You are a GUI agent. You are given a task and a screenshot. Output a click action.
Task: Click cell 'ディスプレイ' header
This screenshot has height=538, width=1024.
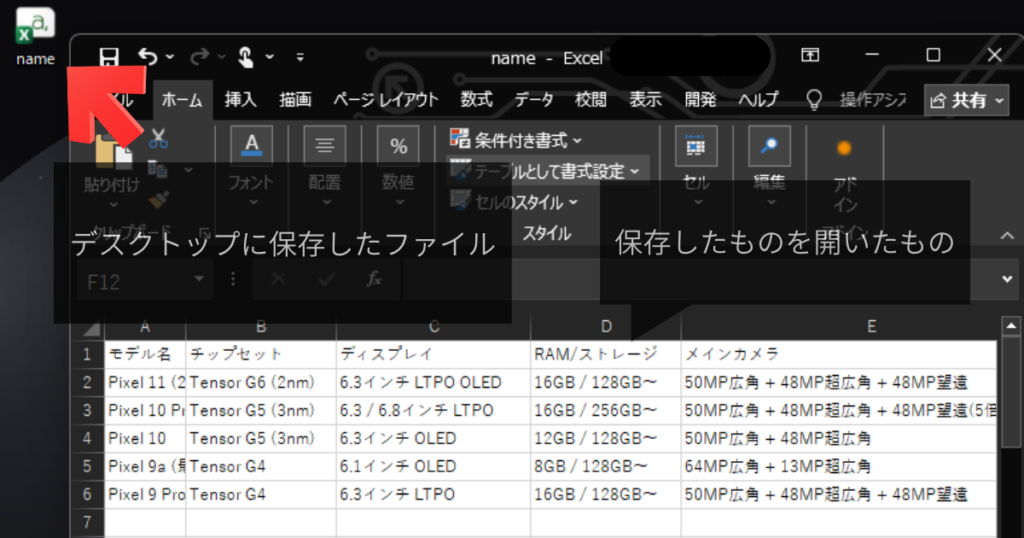(433, 355)
